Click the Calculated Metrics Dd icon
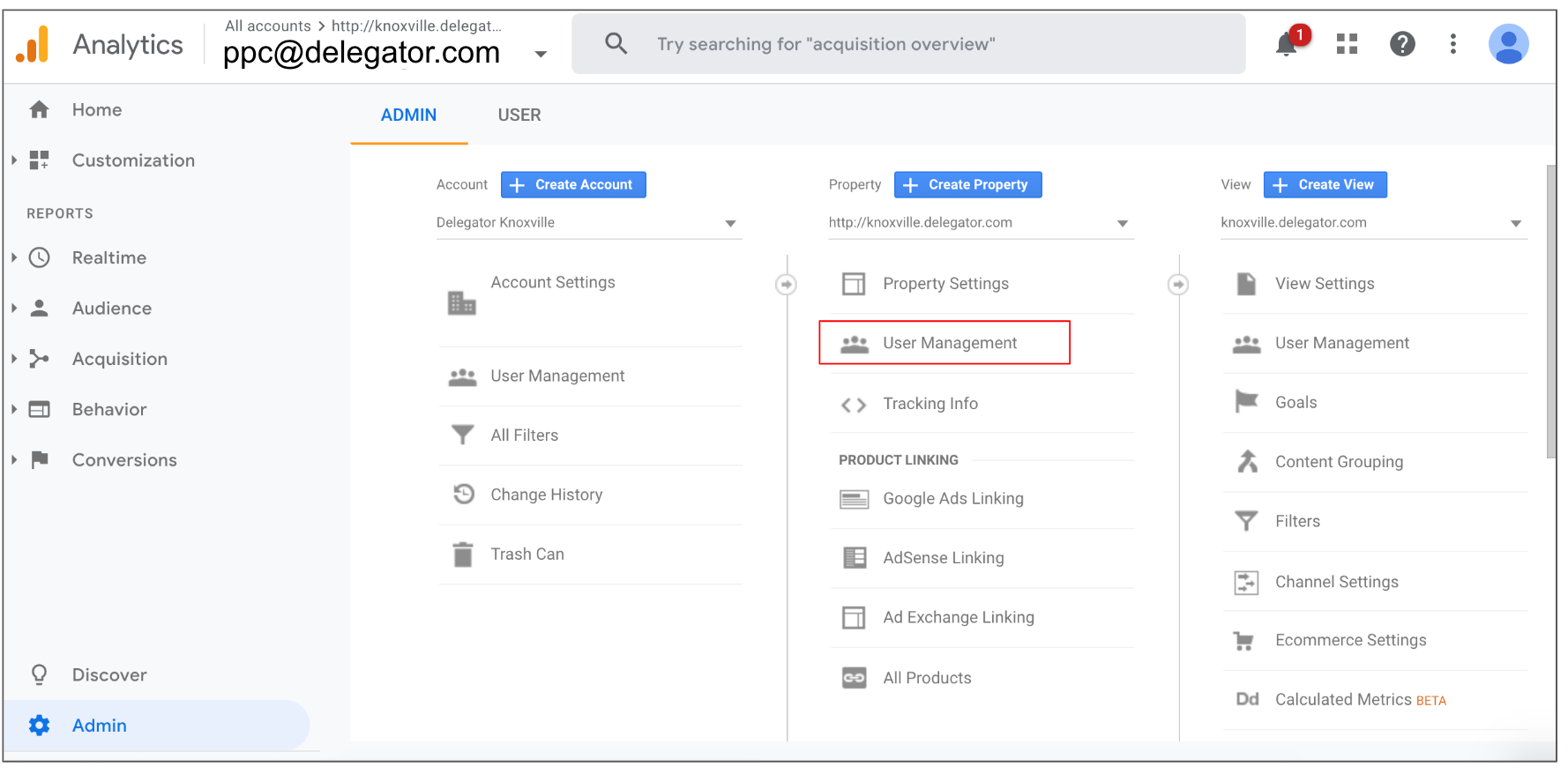Screen dimensions: 1568x774 tap(1247, 699)
